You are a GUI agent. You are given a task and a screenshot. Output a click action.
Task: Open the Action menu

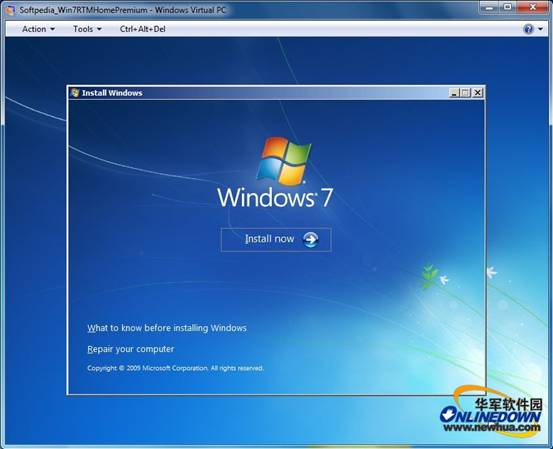tap(38, 29)
